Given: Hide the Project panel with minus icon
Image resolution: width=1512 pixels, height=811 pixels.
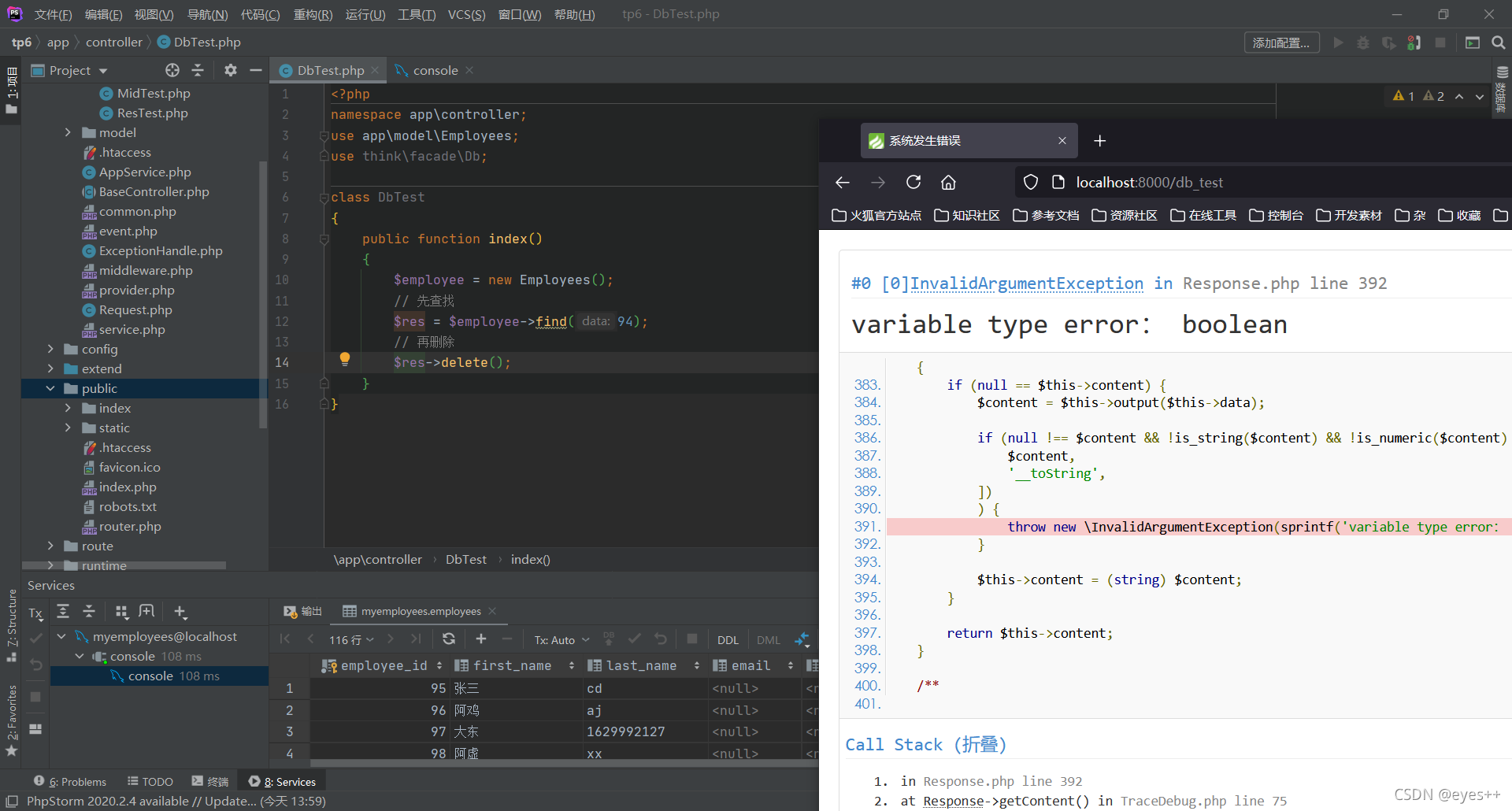Looking at the screenshot, I should (x=255, y=70).
